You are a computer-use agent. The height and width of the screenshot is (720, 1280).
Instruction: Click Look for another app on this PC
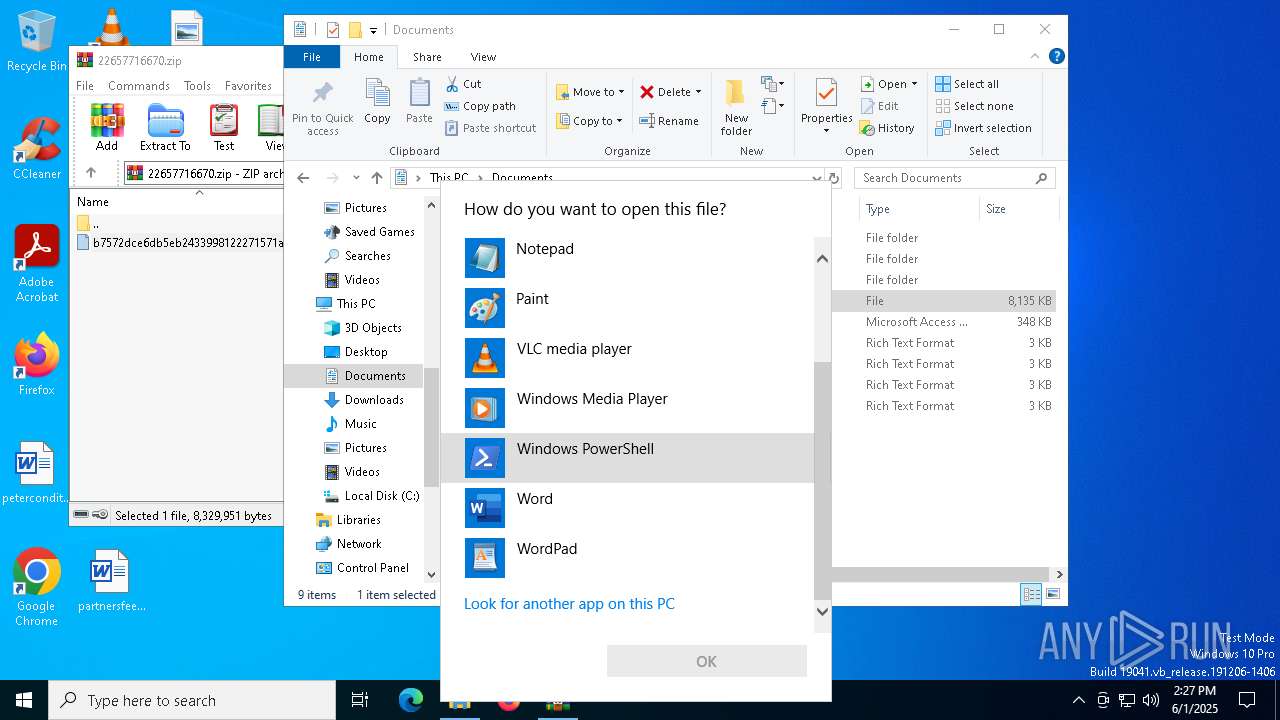569,604
